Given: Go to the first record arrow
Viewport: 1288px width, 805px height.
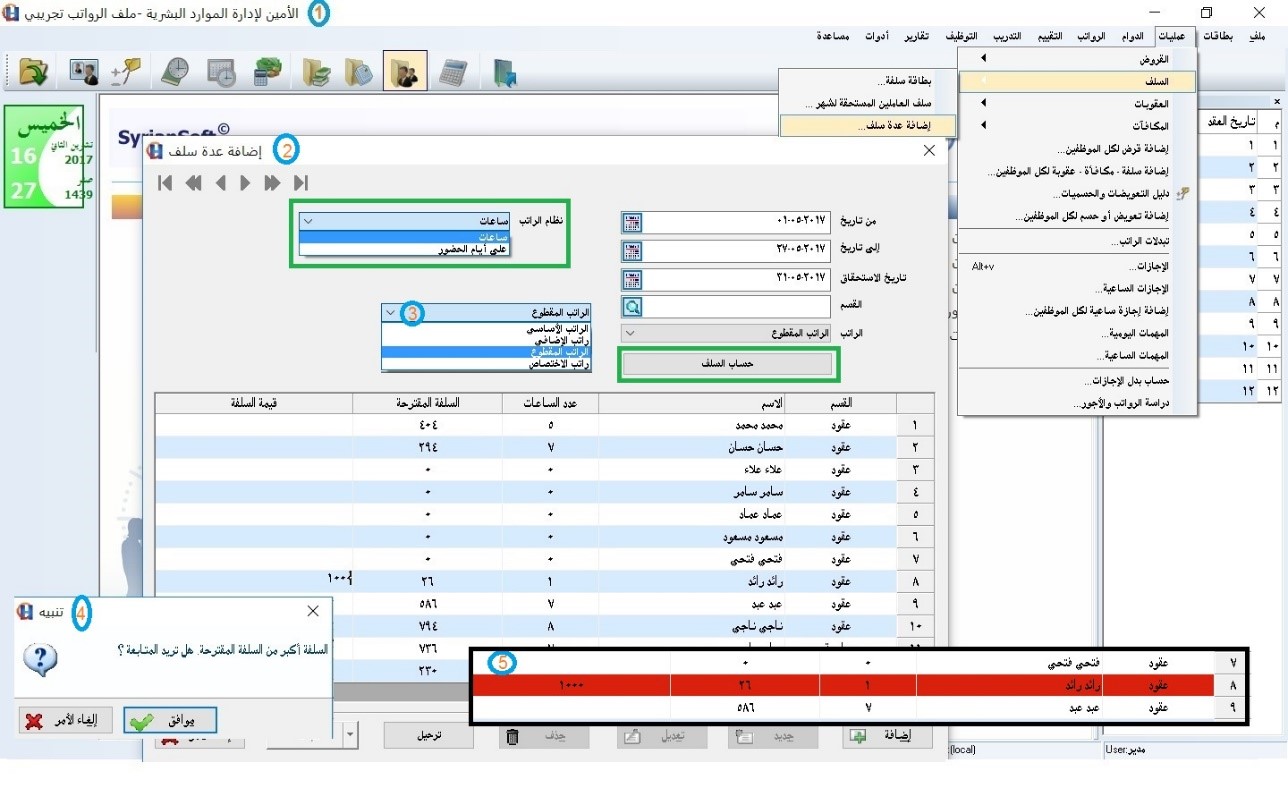Looking at the screenshot, I should (x=165, y=183).
